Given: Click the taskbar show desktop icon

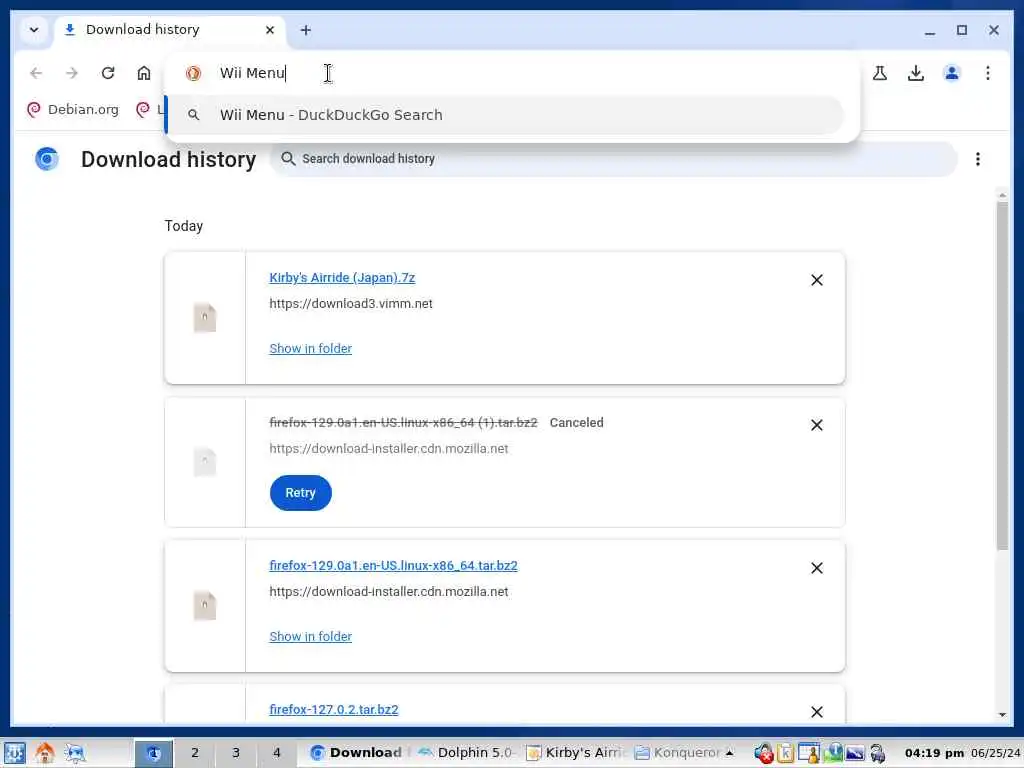Looking at the screenshot, I should point(75,753).
